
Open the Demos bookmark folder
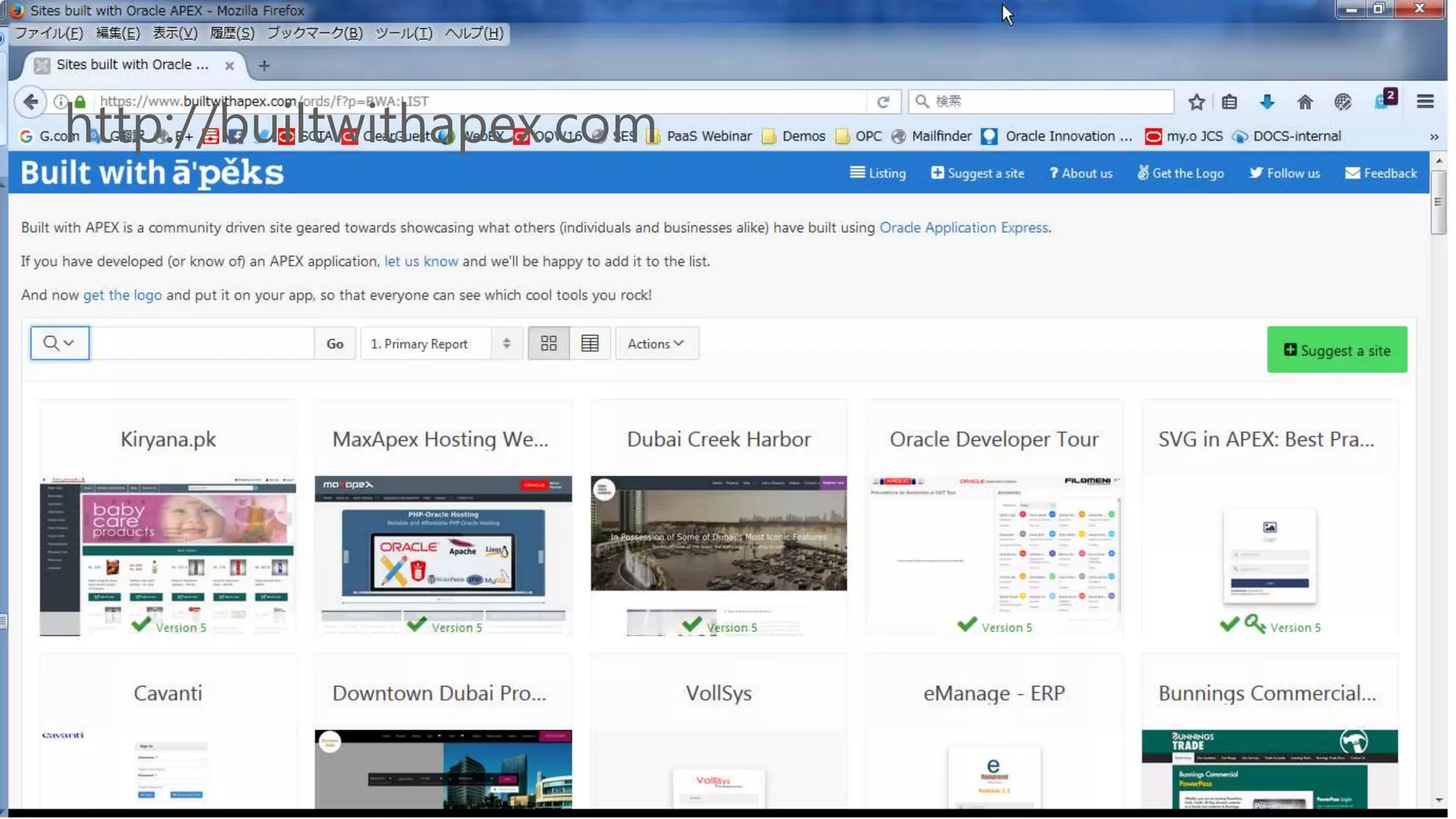click(793, 136)
